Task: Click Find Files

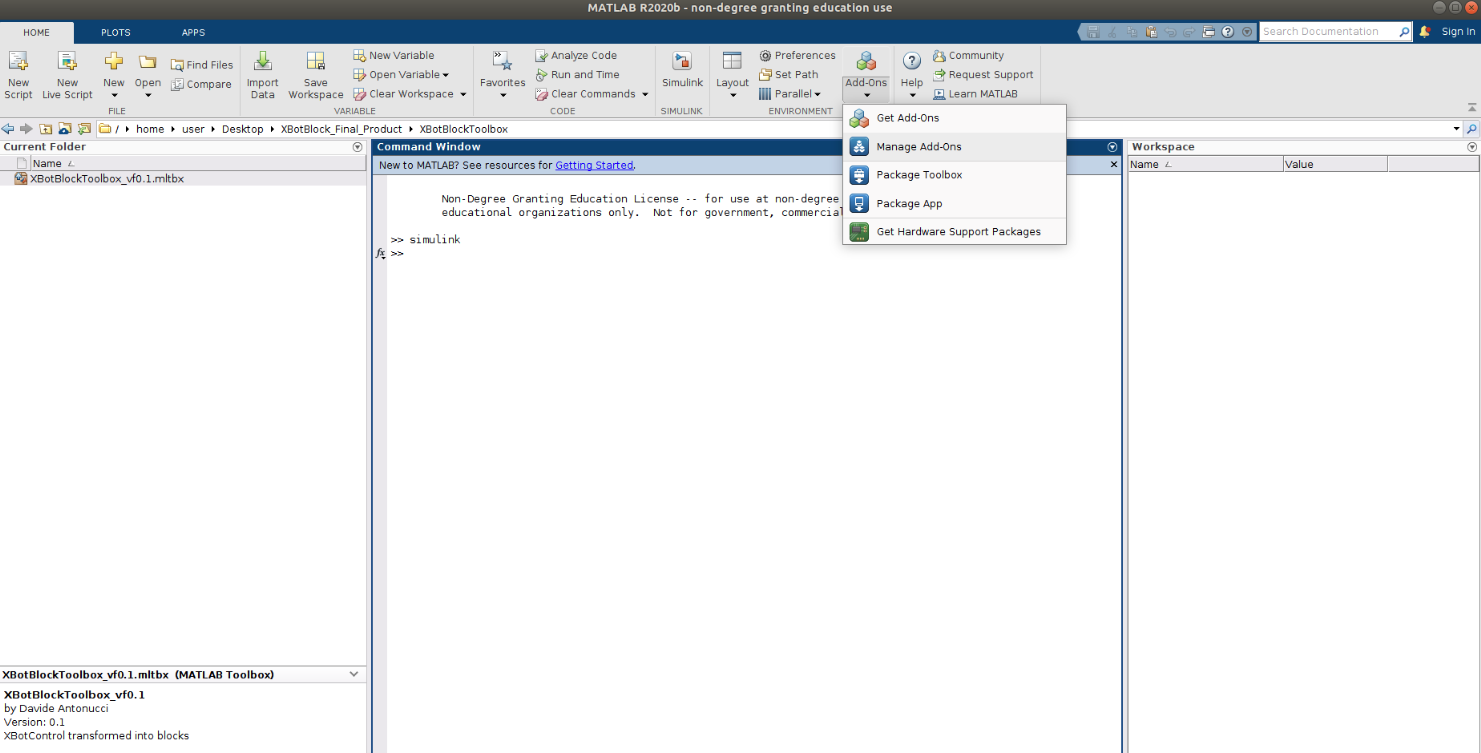Action: 202,65
